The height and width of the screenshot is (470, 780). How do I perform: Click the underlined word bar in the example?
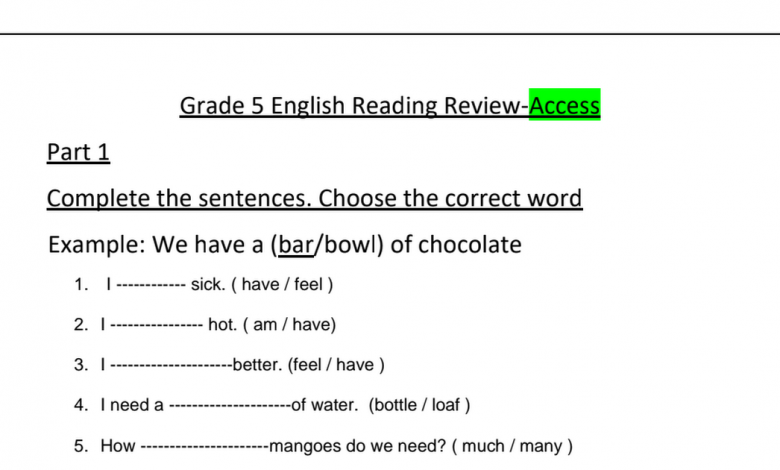(x=295, y=245)
